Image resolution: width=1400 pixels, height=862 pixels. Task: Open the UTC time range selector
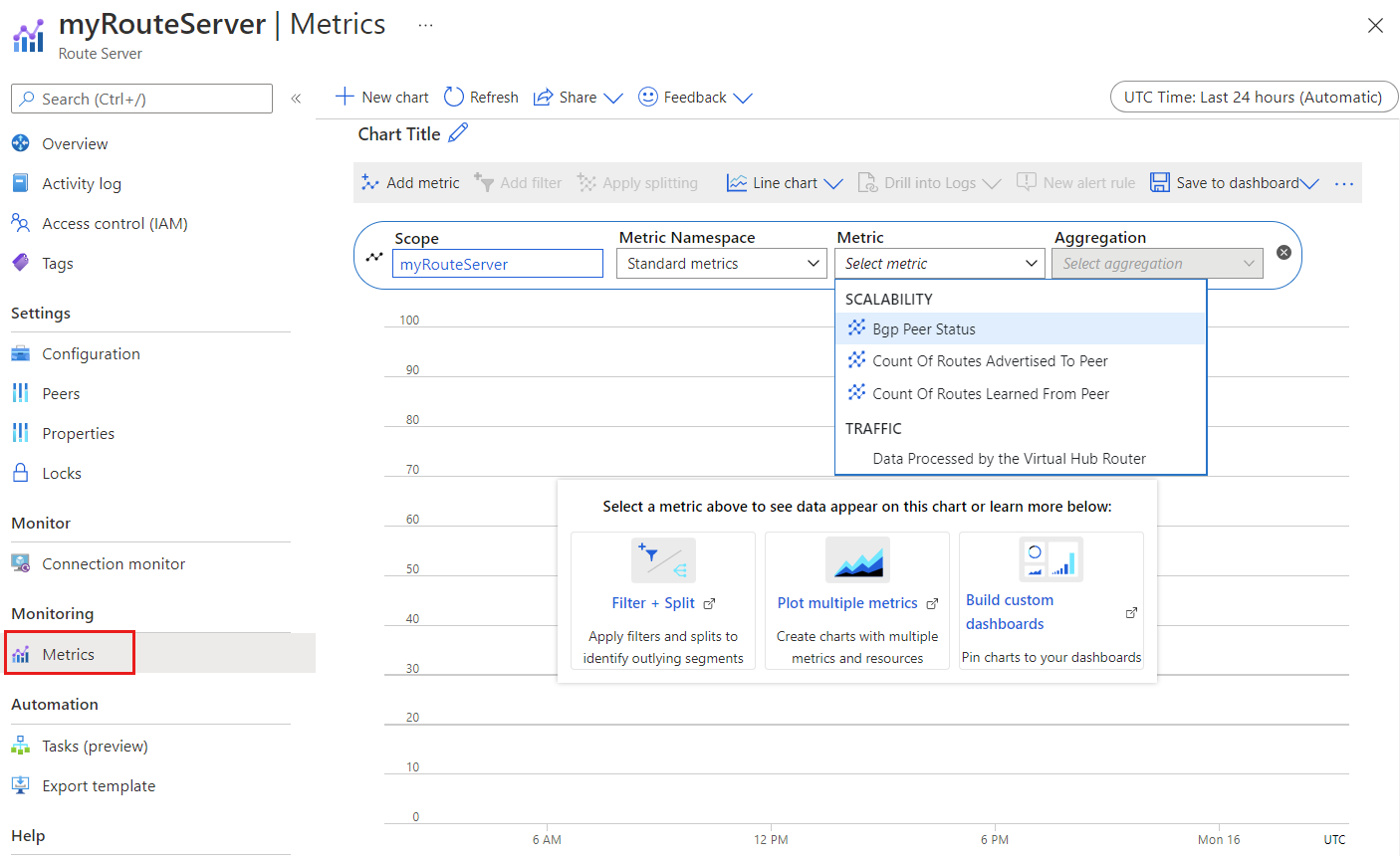pos(1254,97)
